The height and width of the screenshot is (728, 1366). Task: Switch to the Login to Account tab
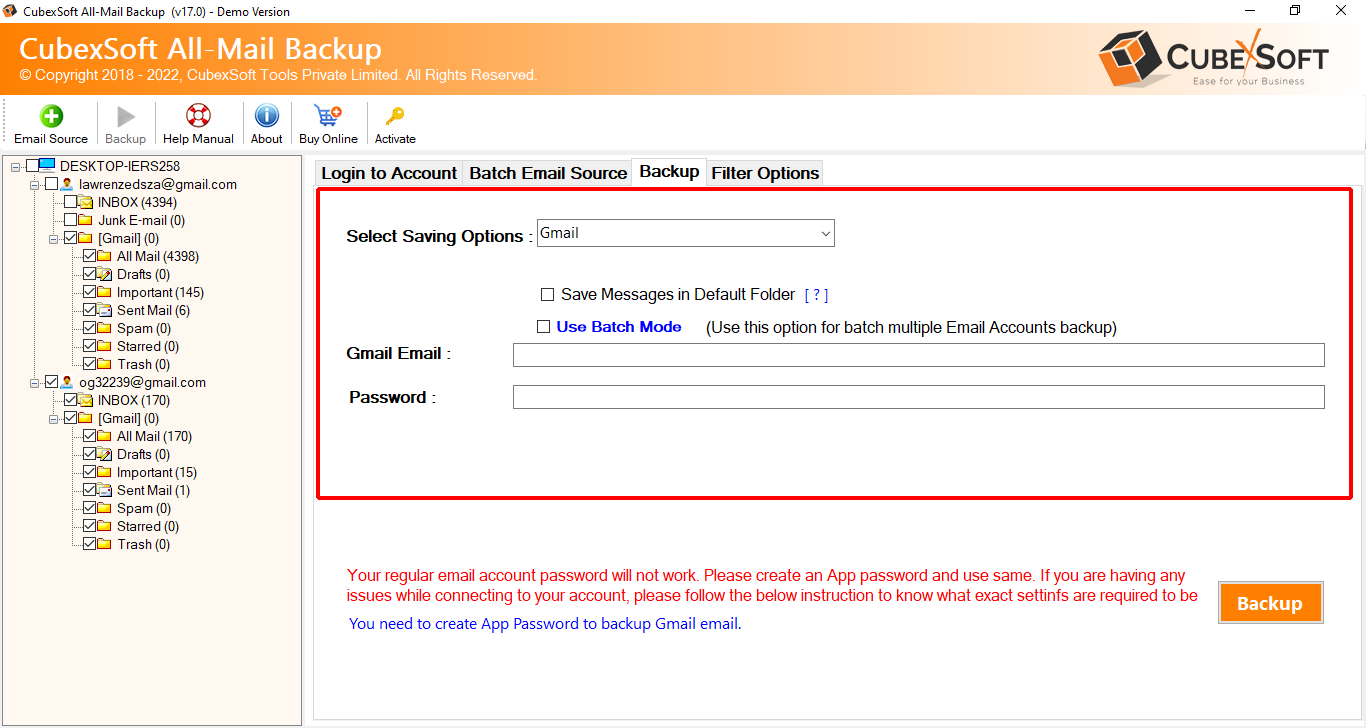tap(389, 173)
